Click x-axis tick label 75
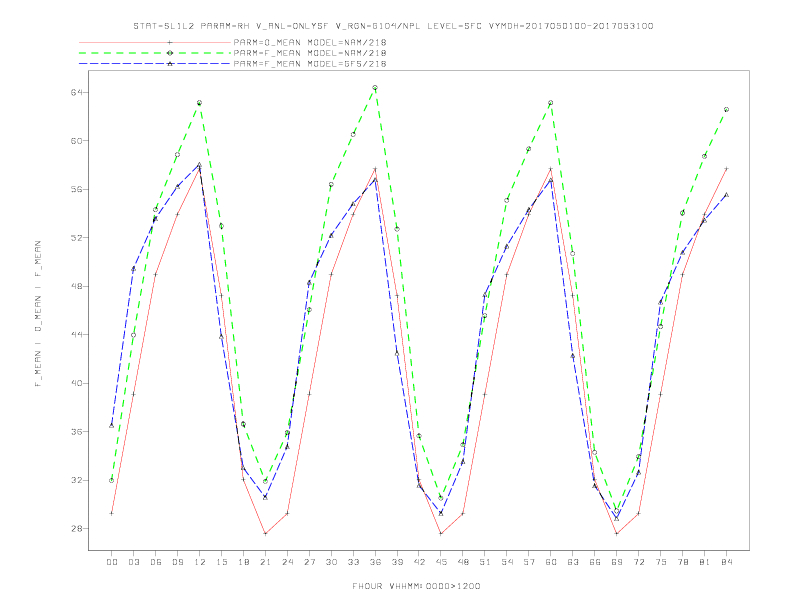Image resolution: width=792 pixels, height=612 pixels. [x=661, y=562]
